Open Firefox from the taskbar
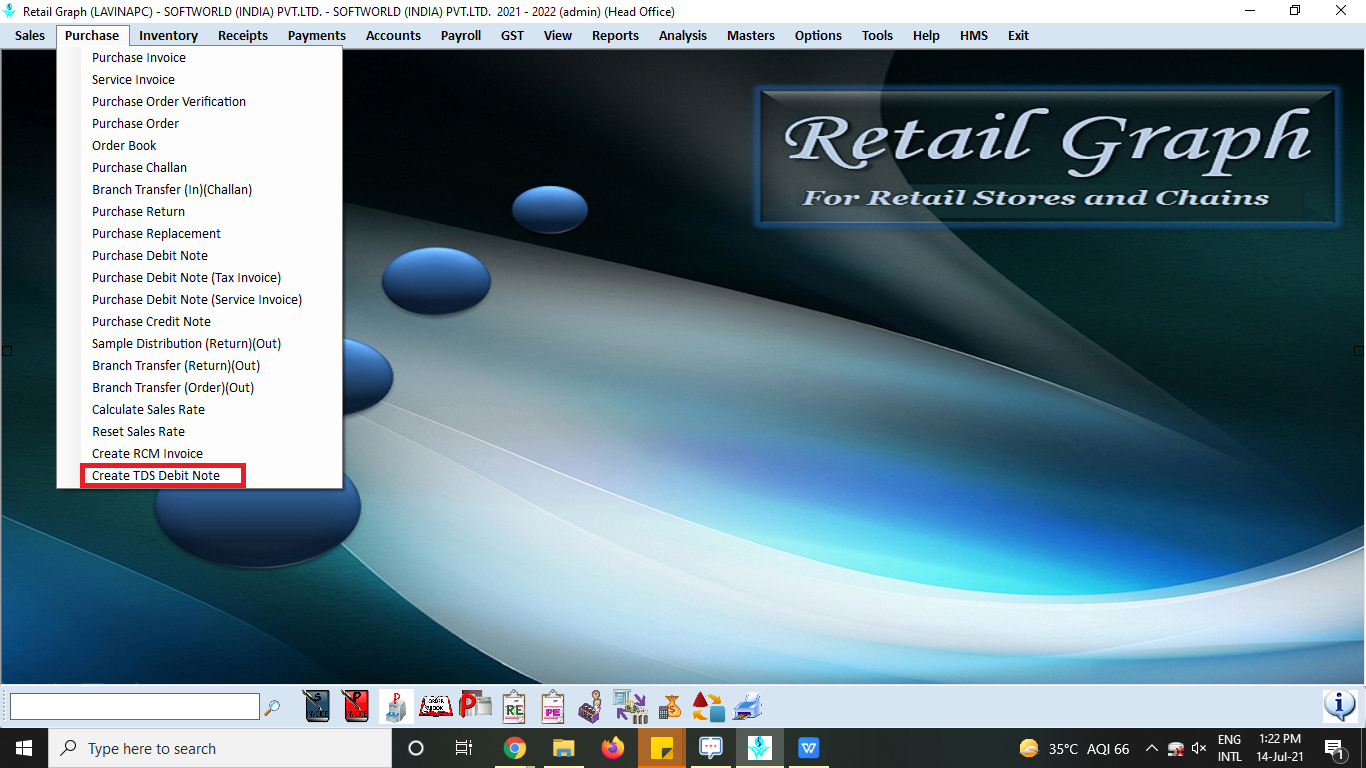The height and width of the screenshot is (768, 1366). point(613,748)
